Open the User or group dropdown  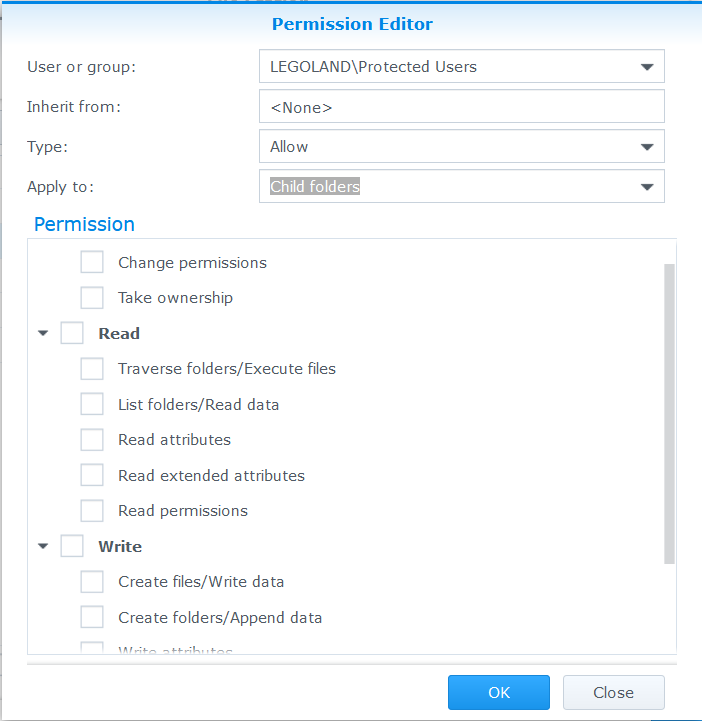(x=462, y=67)
